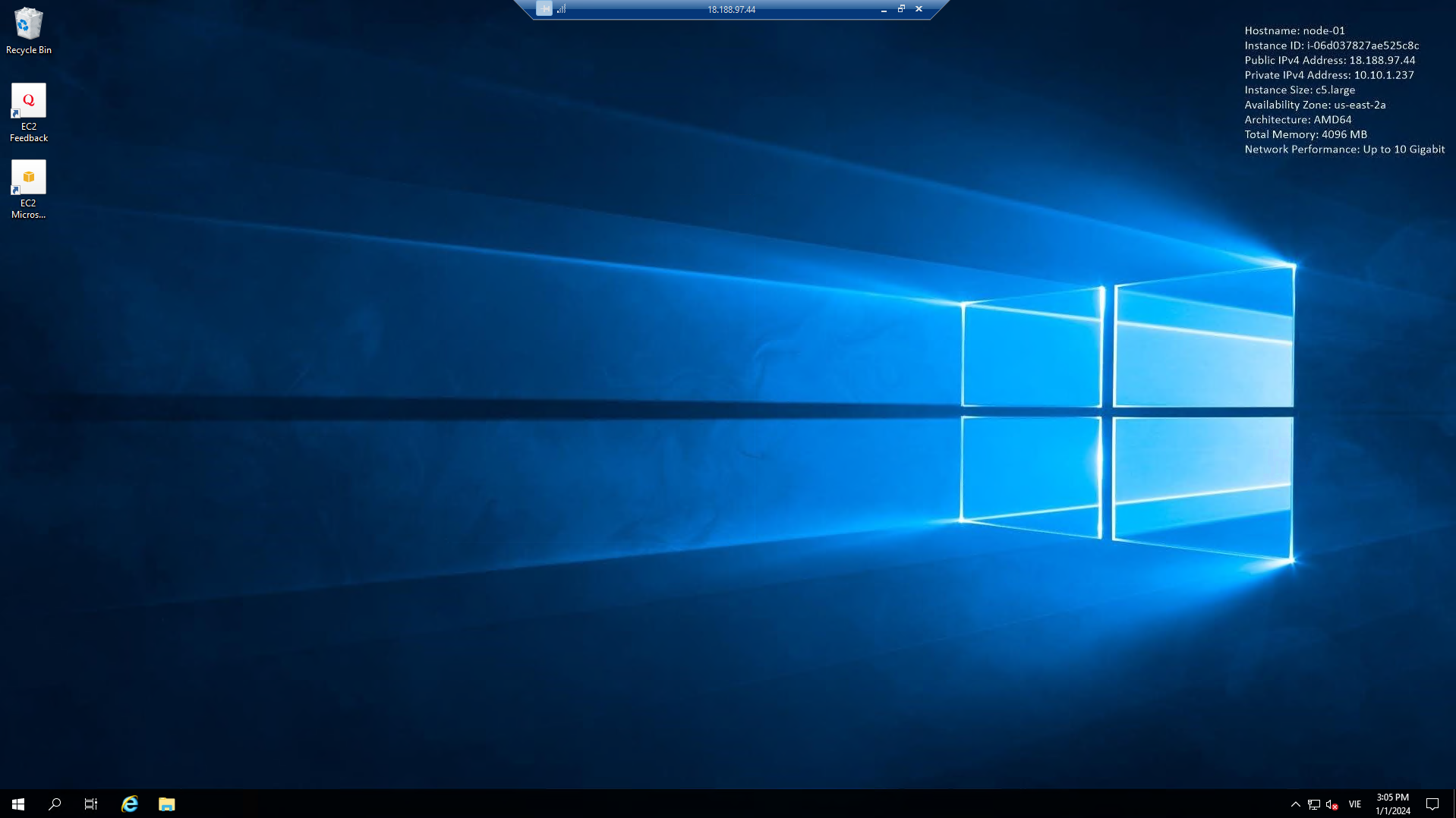Viewport: 1456px width, 818px height.
Task: Check the RDP connection signal quality icon
Action: pyautogui.click(x=562, y=9)
